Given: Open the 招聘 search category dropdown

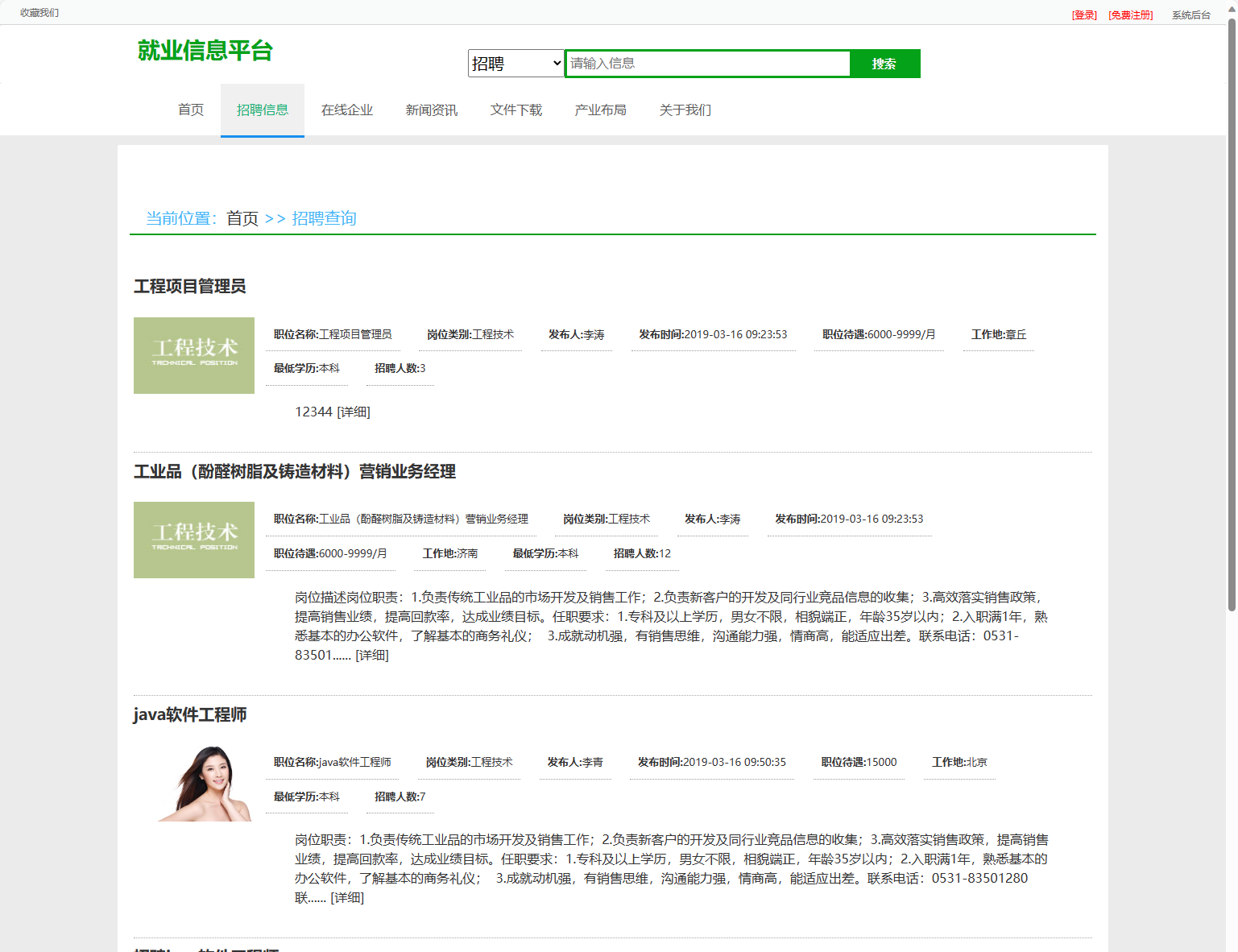Looking at the screenshot, I should click(x=515, y=63).
